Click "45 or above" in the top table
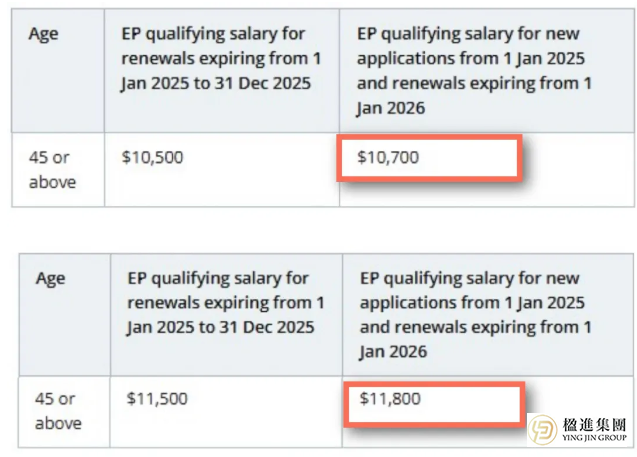Viewport: 637px width, 457px height. tap(51, 170)
